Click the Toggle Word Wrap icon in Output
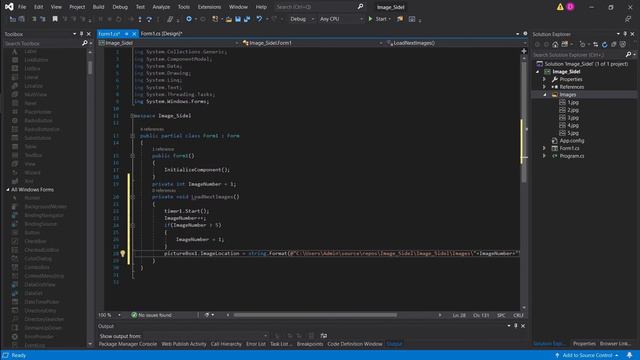 point(324,336)
